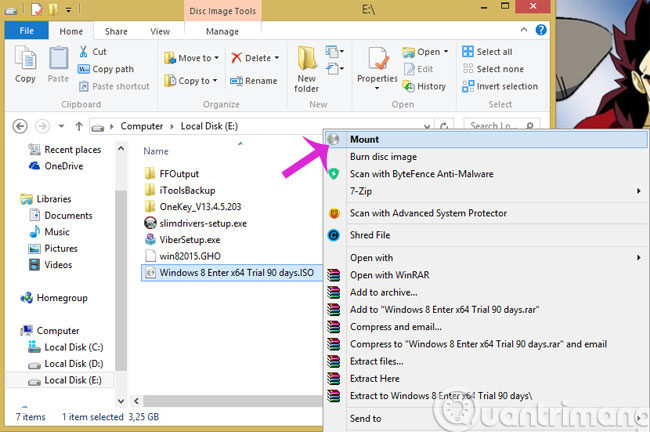Select the OneKey_V13.4.5.203 folder
Screen dimensions: 650x432
tap(200, 206)
